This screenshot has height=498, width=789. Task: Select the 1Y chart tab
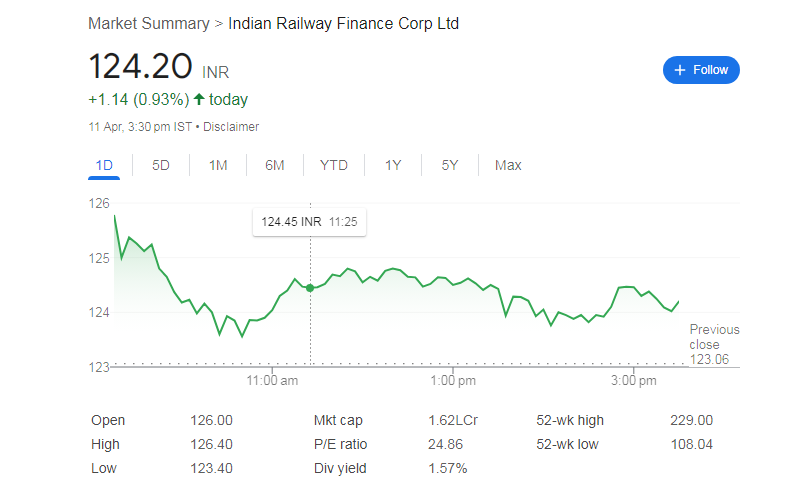pos(393,165)
